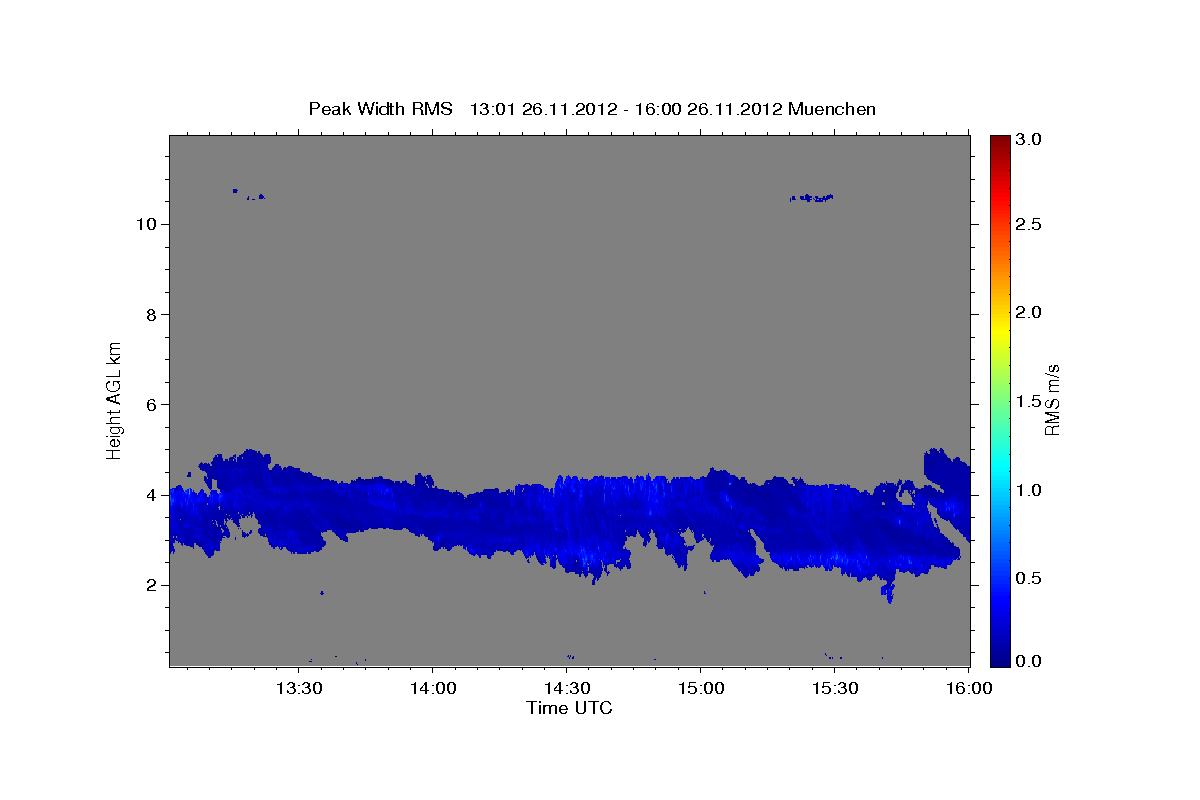
Task: Click the 'Muenchen' station name in title
Action: (x=832, y=108)
